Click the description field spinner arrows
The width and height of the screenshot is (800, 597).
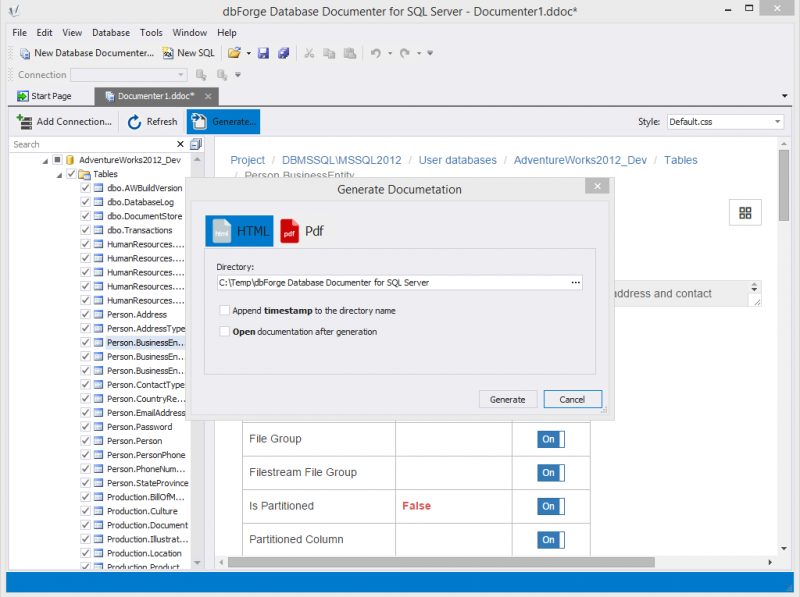pyautogui.click(x=754, y=287)
